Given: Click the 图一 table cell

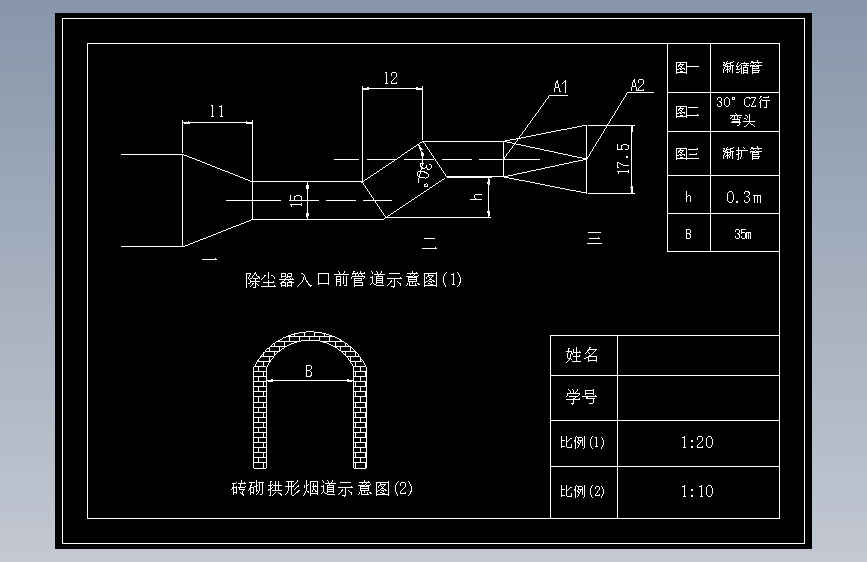Looking at the screenshot, I should tap(688, 68).
